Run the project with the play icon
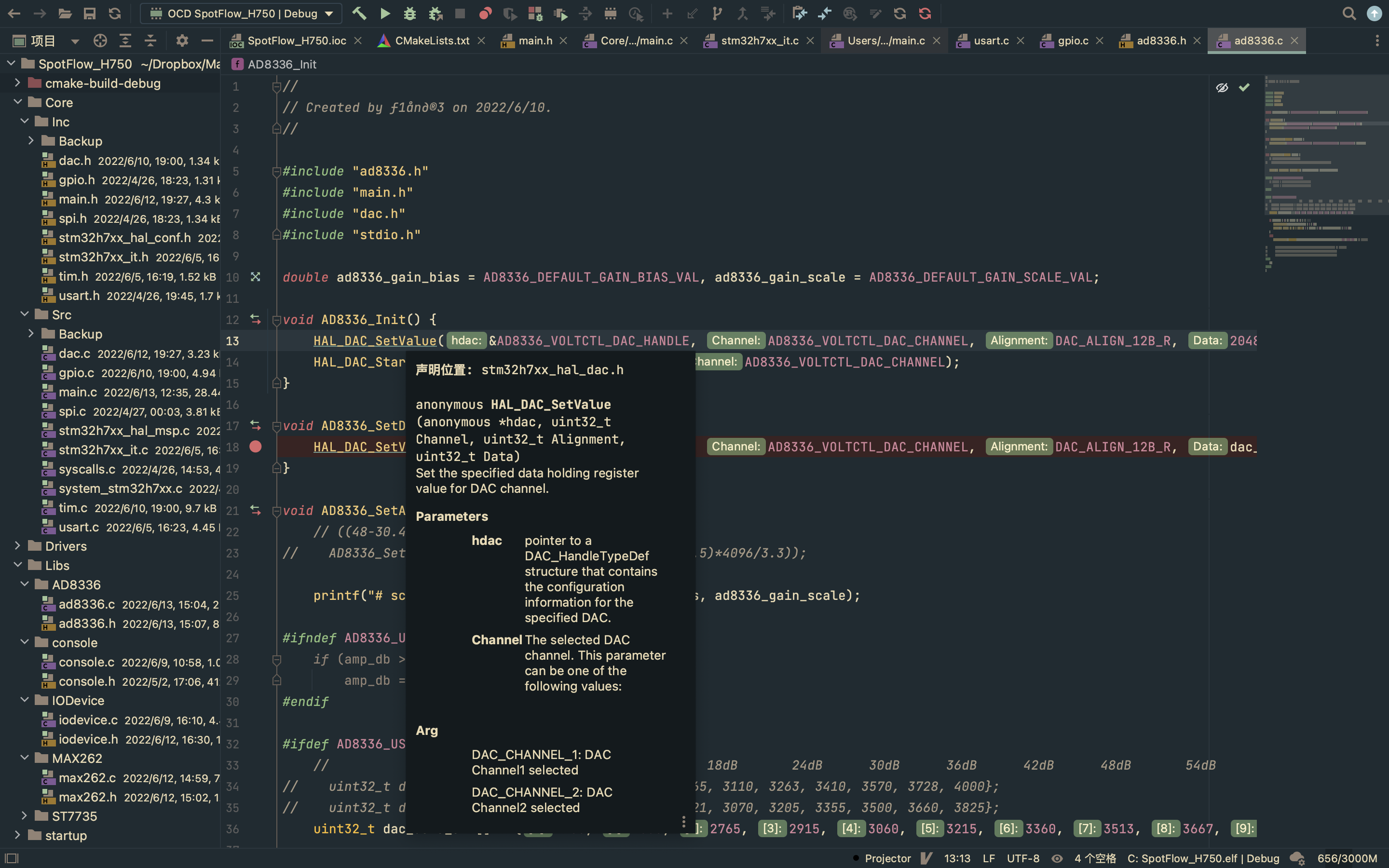Image resolution: width=1389 pixels, height=868 pixels. (x=385, y=13)
